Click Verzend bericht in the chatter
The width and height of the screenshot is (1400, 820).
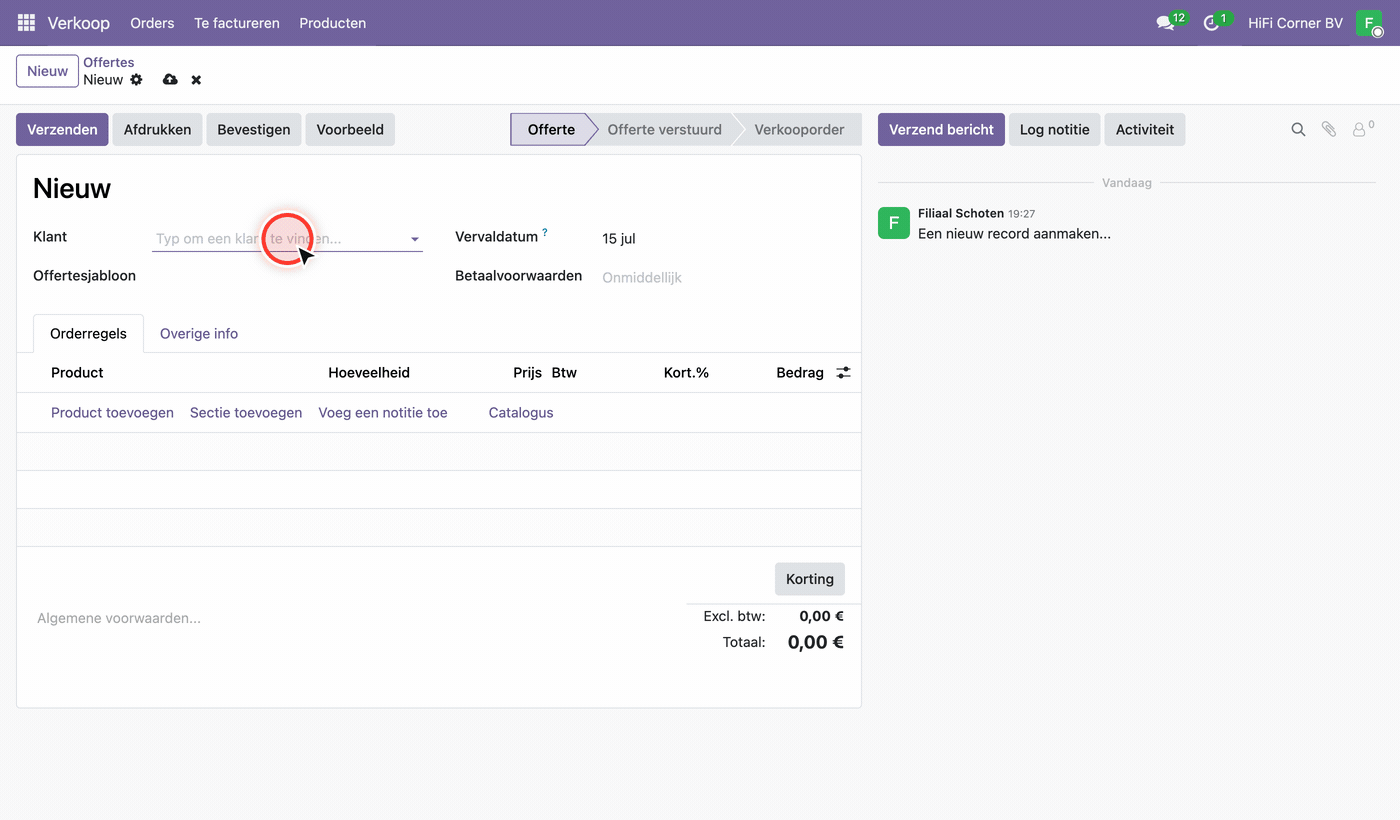[941, 129]
